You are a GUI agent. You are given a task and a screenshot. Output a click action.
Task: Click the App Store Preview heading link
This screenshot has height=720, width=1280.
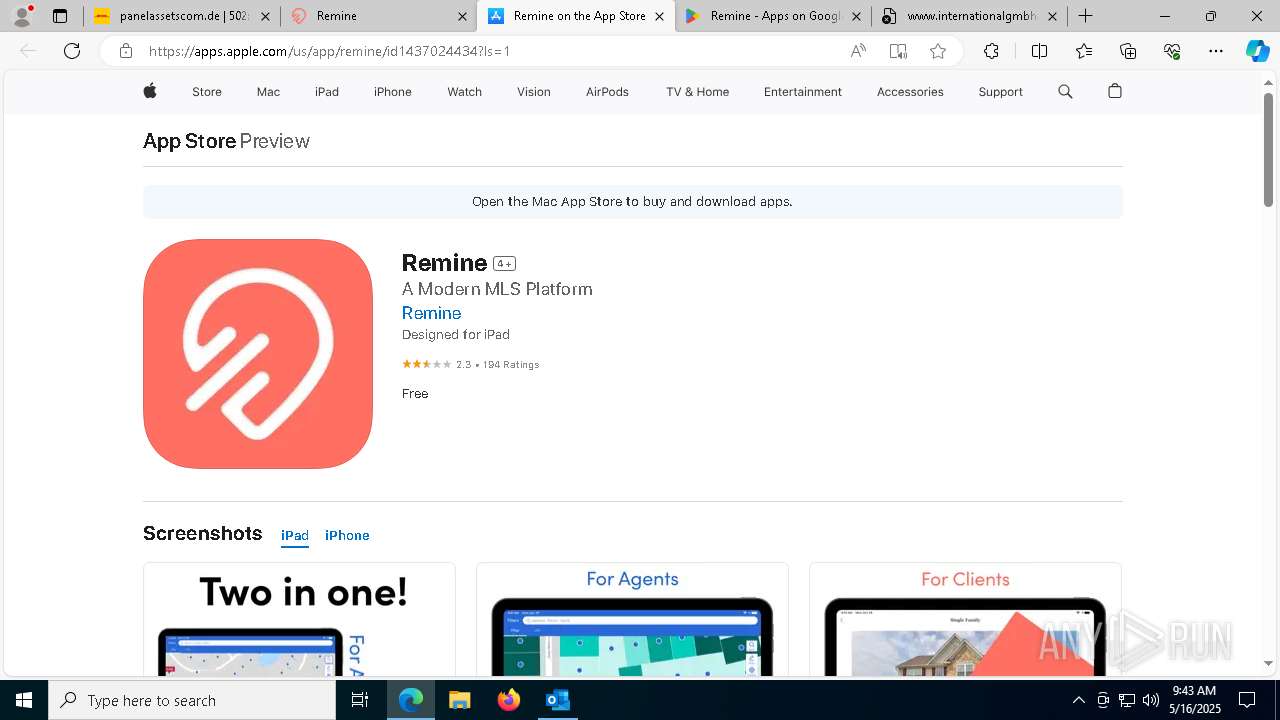pos(226,141)
